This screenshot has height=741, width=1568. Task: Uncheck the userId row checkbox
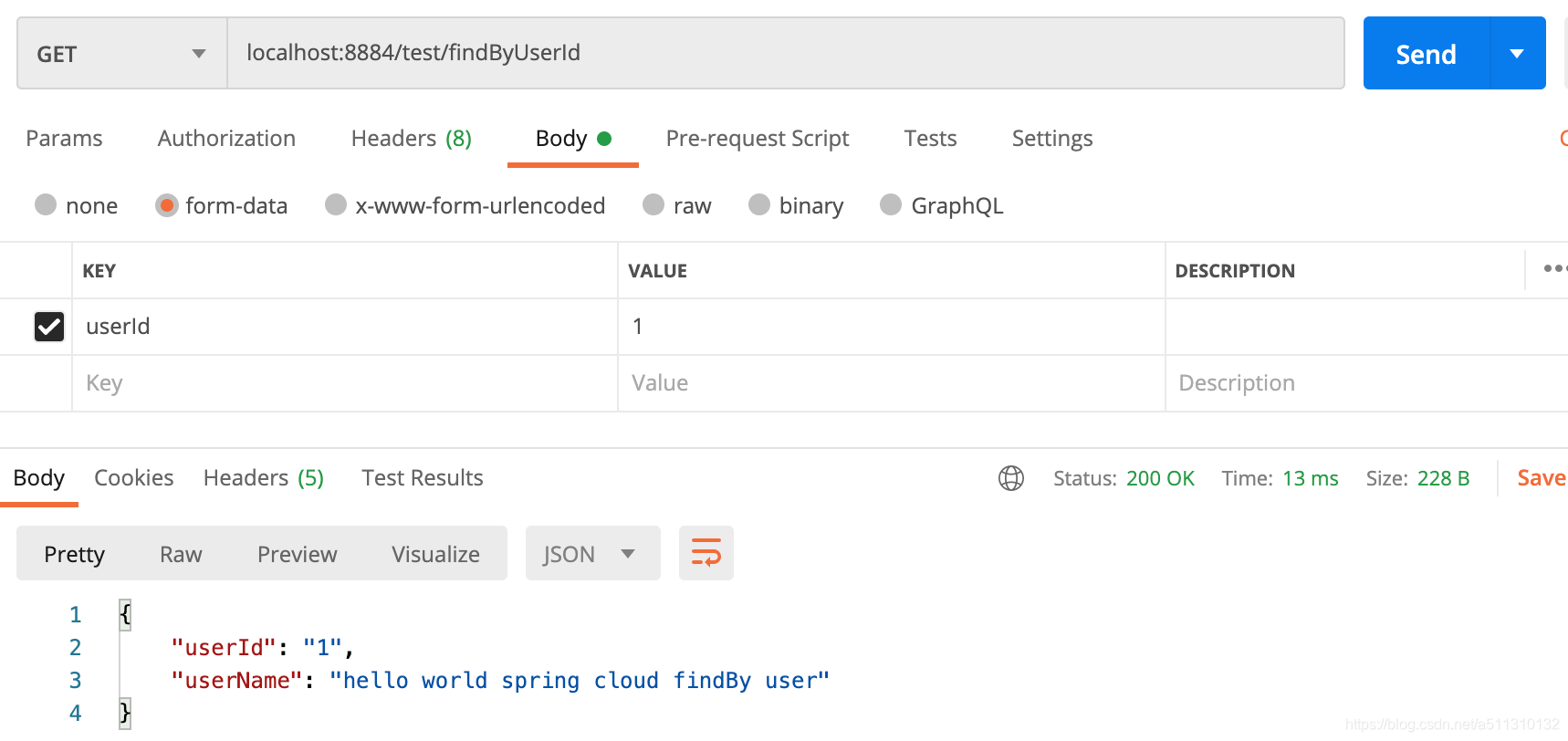coord(48,327)
